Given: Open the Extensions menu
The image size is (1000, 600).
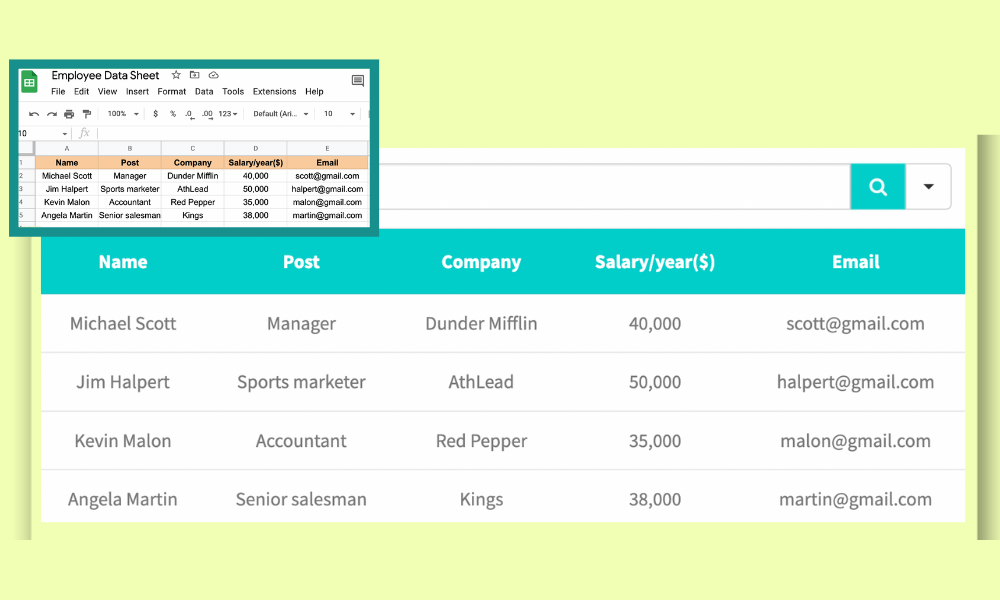Looking at the screenshot, I should (274, 92).
